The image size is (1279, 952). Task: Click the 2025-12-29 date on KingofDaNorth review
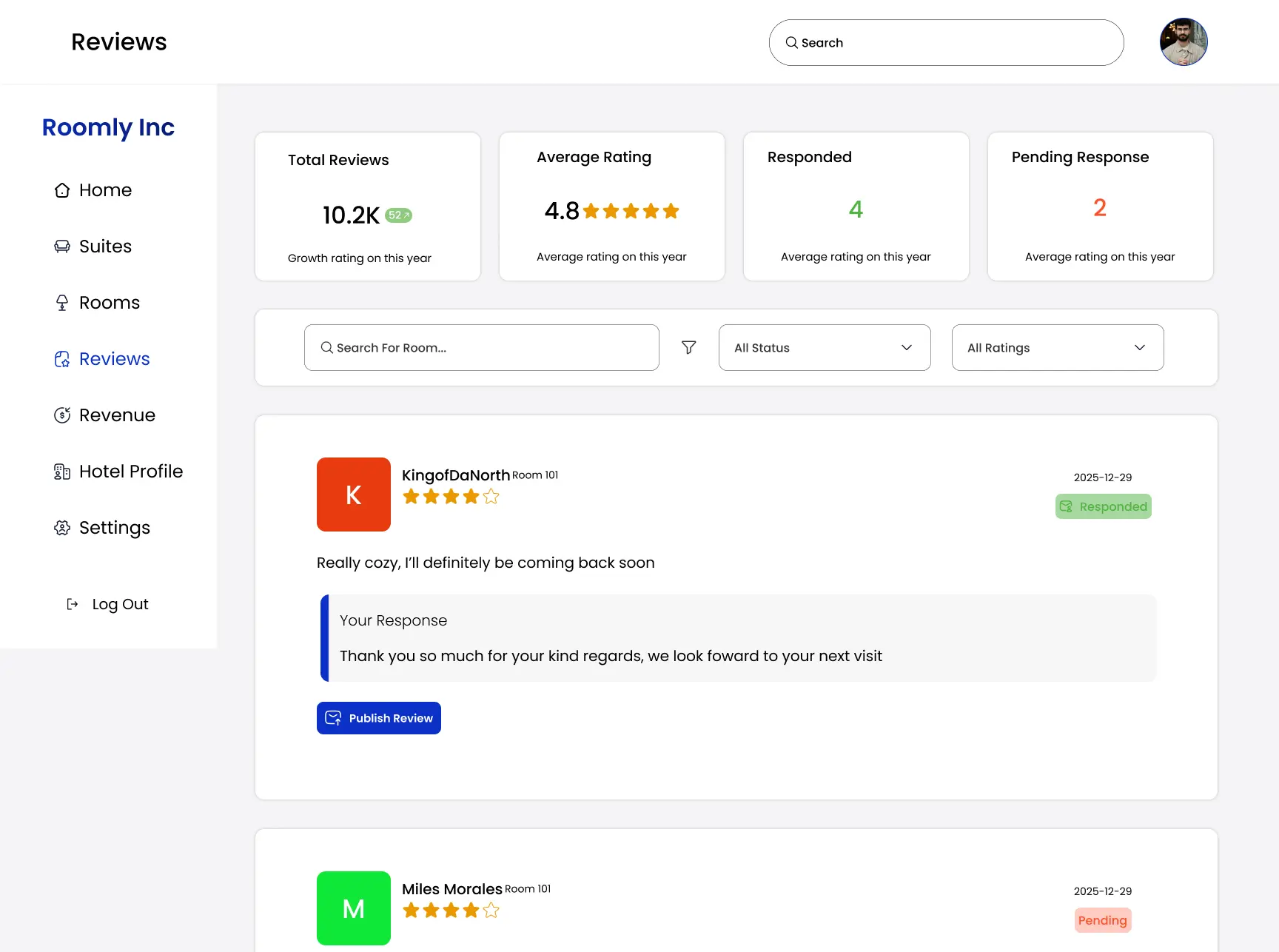coord(1103,477)
